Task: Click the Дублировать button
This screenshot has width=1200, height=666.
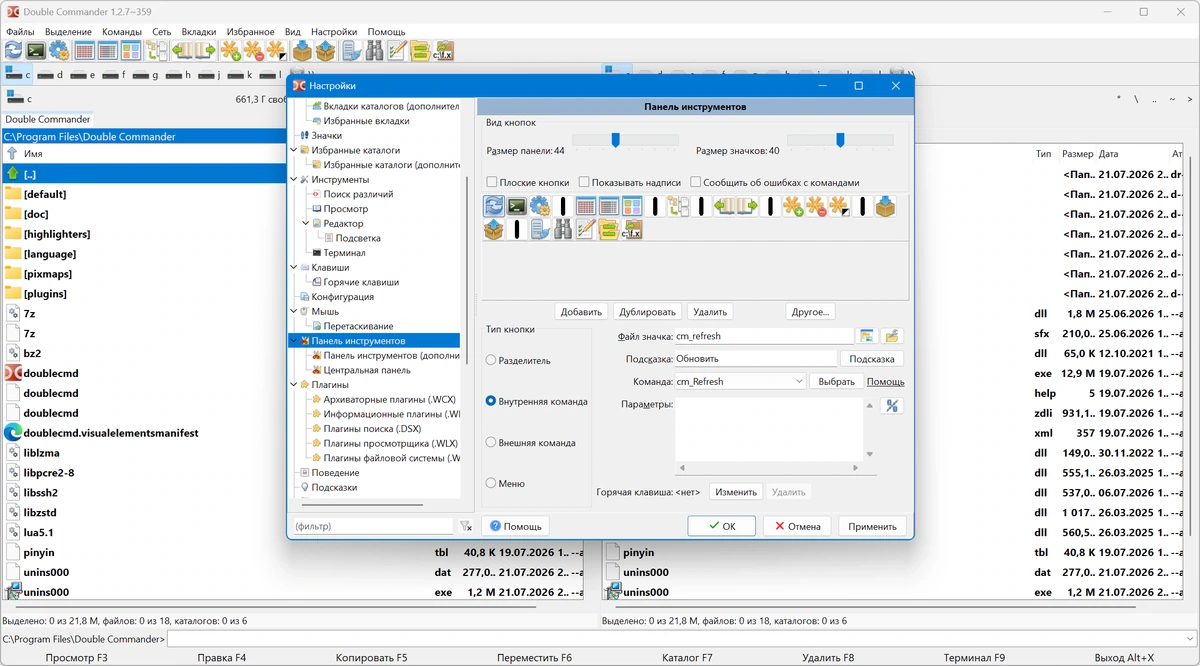Action: point(647,312)
